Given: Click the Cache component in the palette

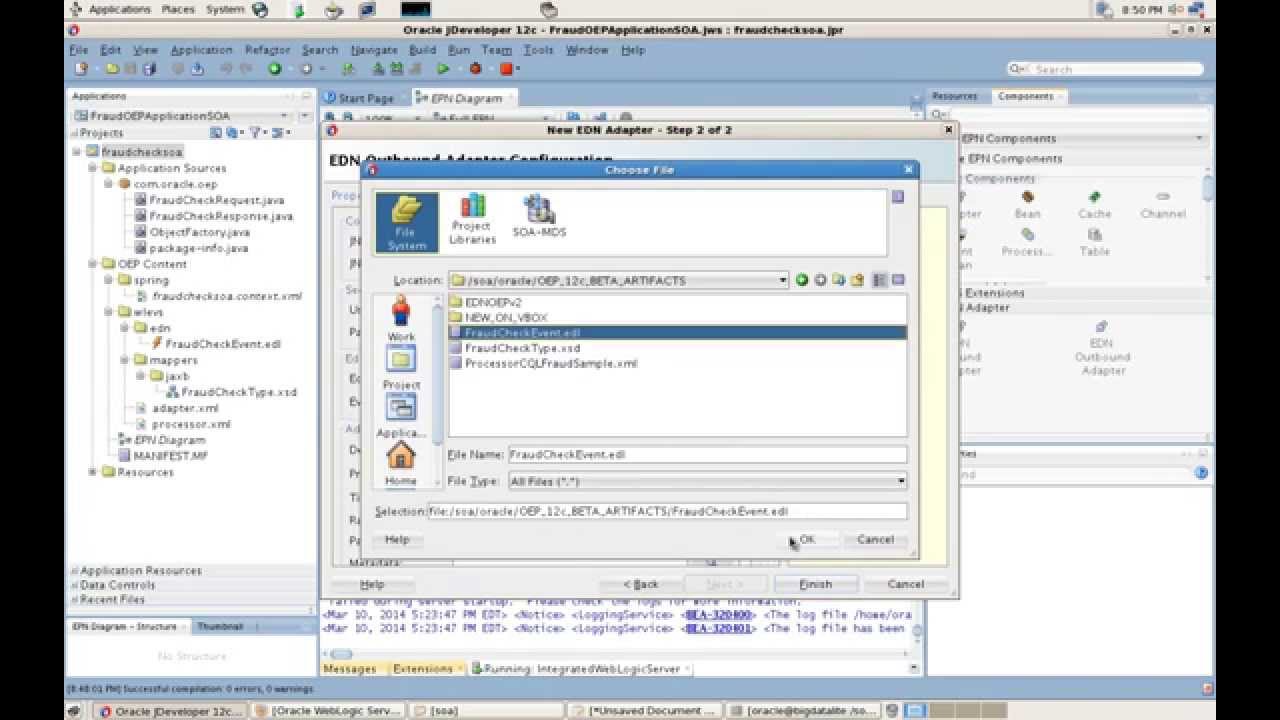Looking at the screenshot, I should [1094, 204].
